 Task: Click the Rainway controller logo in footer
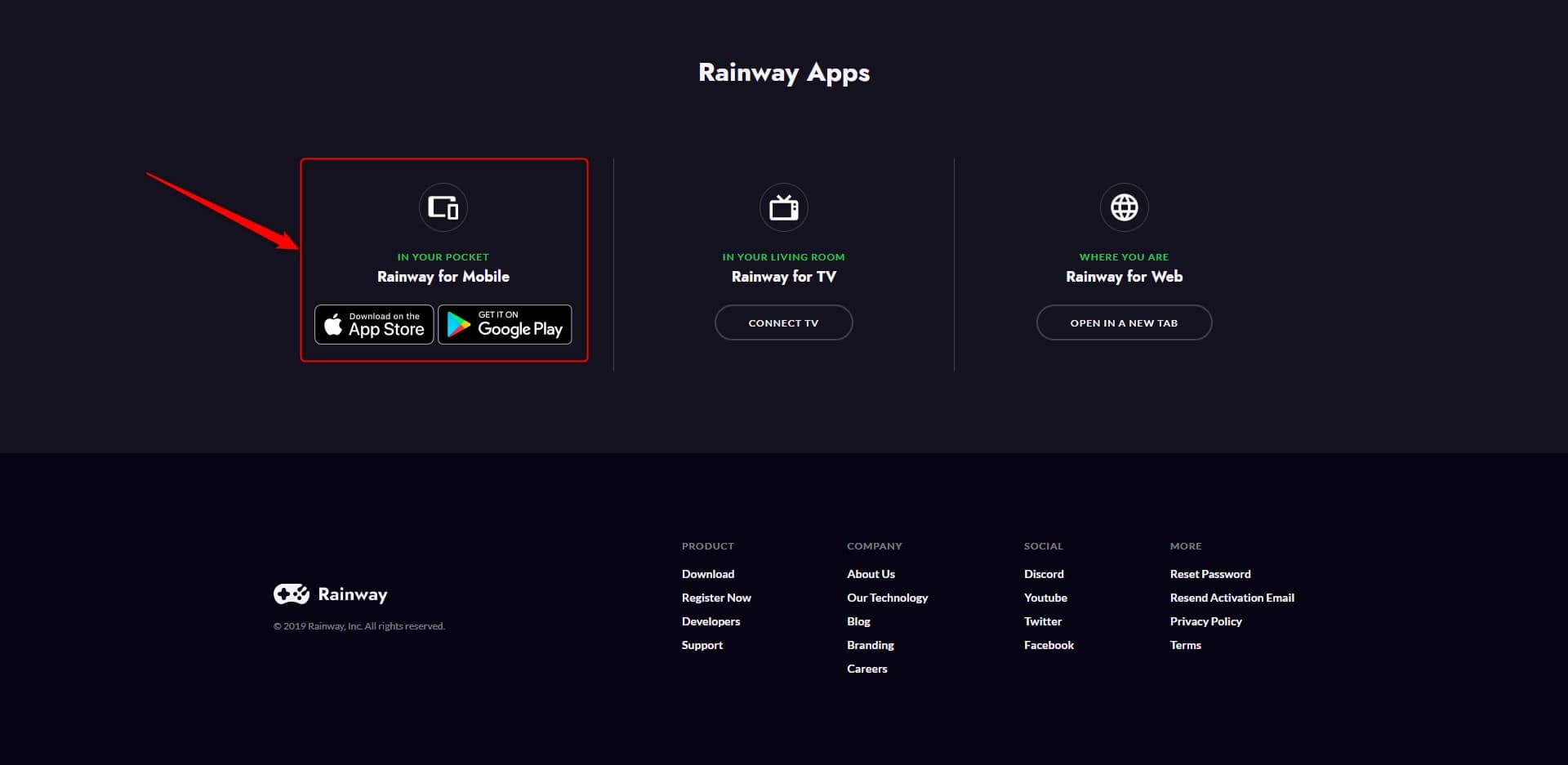pyautogui.click(x=292, y=594)
